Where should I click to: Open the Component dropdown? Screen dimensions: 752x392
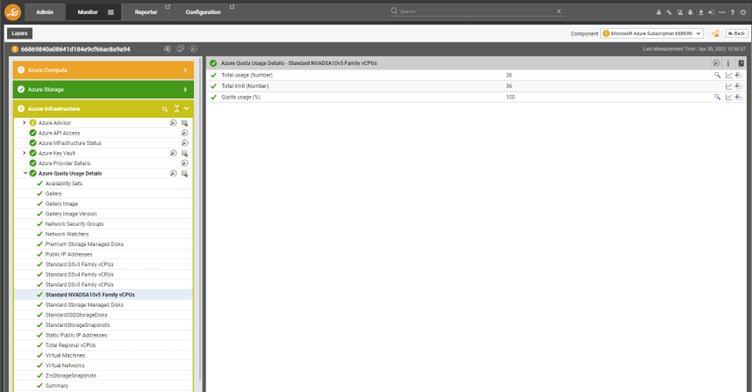point(652,34)
